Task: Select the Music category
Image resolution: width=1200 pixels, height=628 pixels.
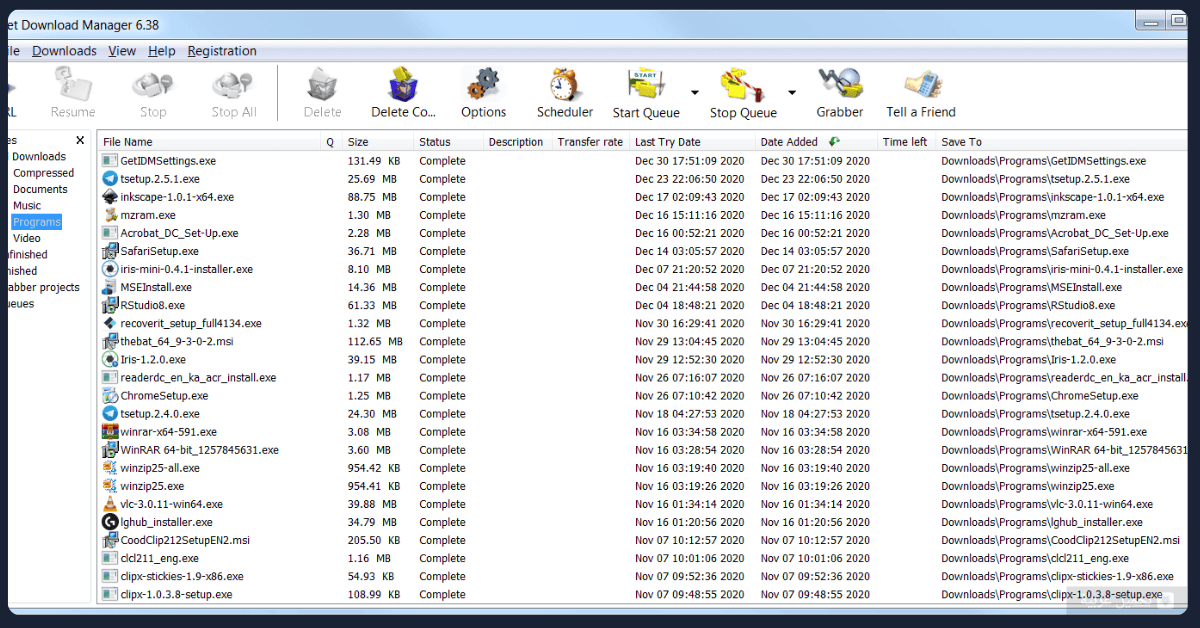Action: pyautogui.click(x=27, y=206)
